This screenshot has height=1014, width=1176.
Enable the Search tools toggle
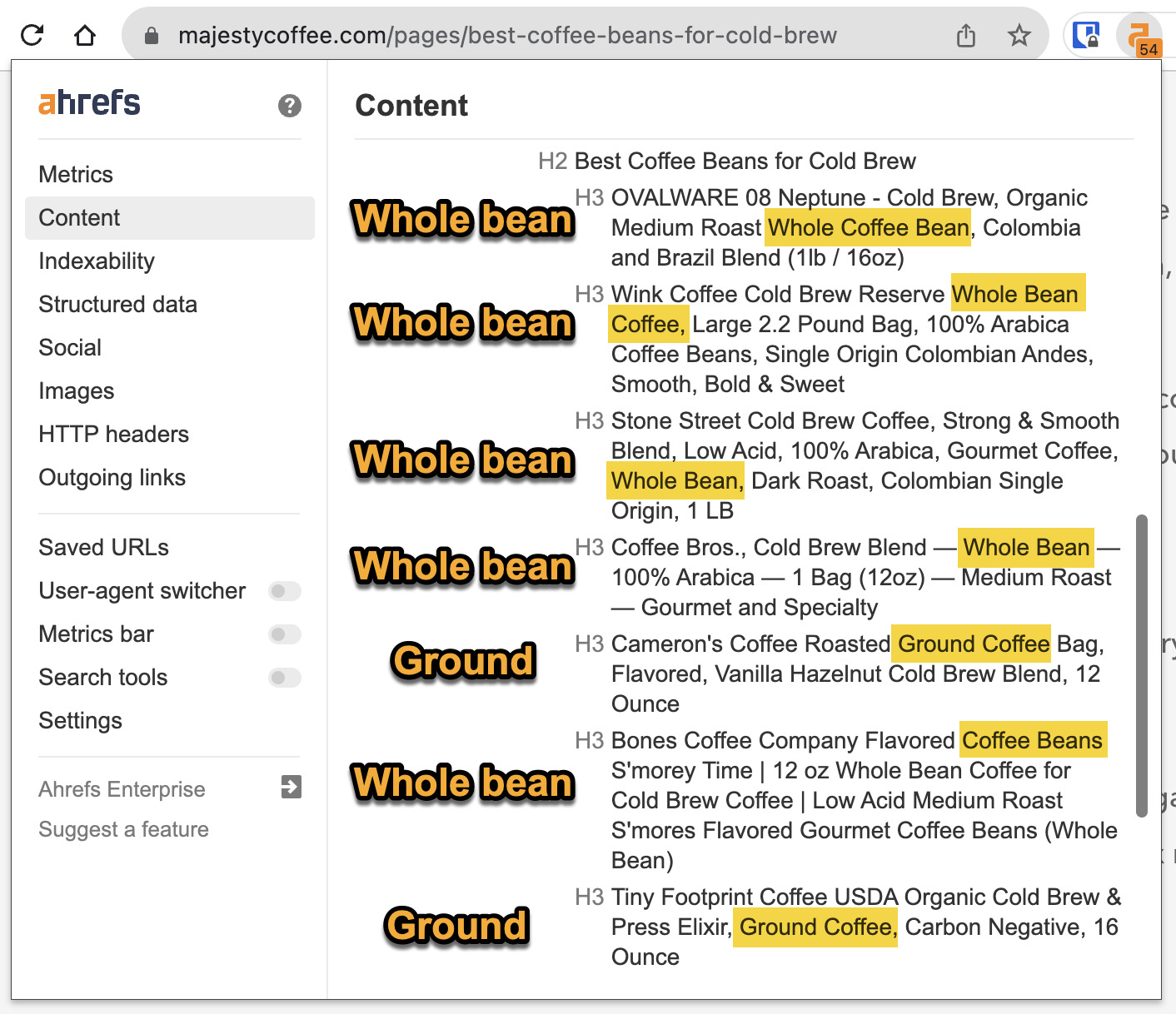pyautogui.click(x=284, y=678)
